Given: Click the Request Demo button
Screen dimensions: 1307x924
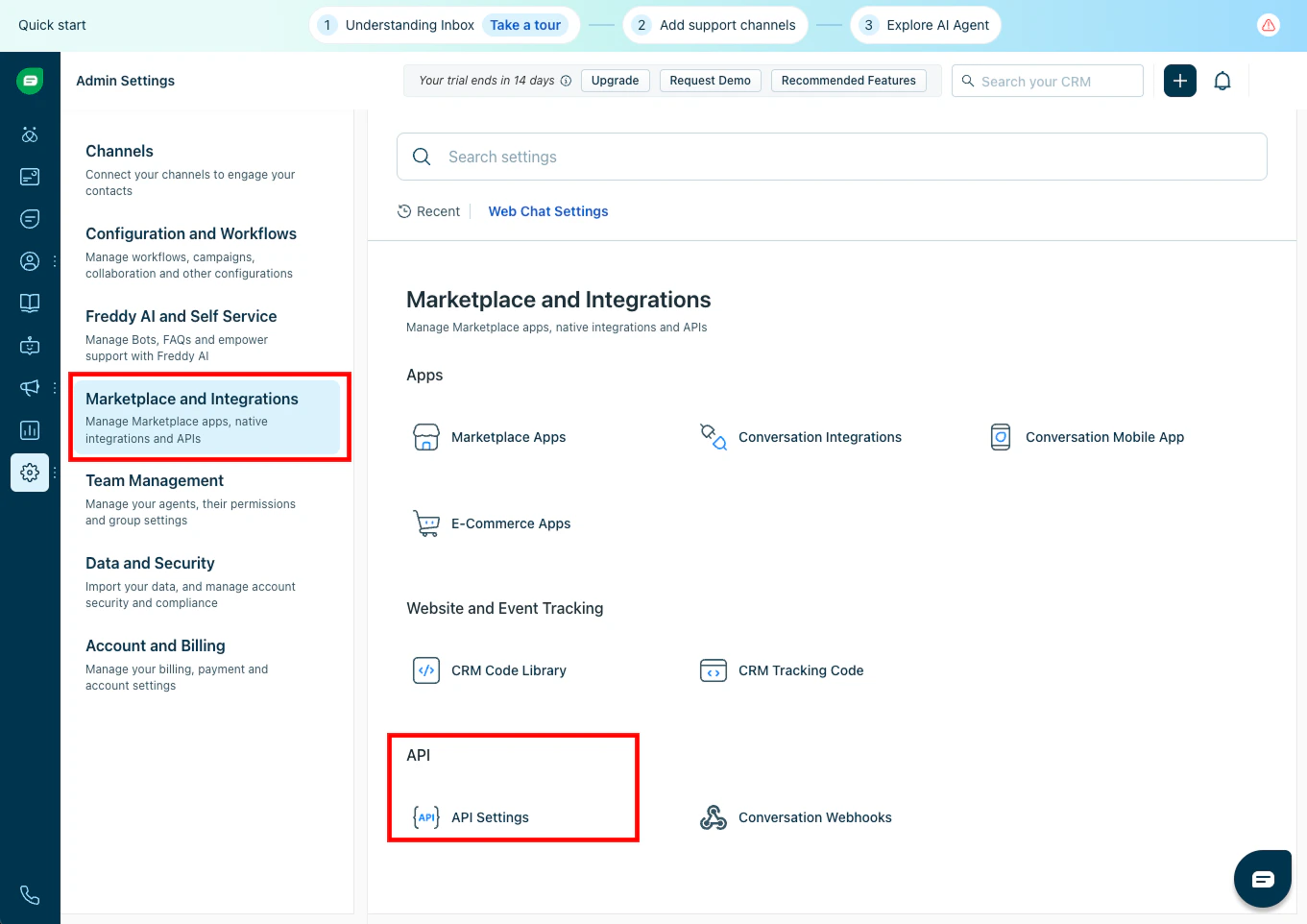Looking at the screenshot, I should click(x=711, y=81).
